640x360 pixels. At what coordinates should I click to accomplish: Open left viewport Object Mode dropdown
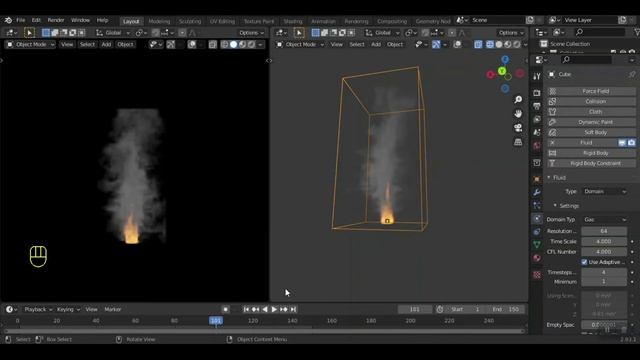click(x=30, y=44)
